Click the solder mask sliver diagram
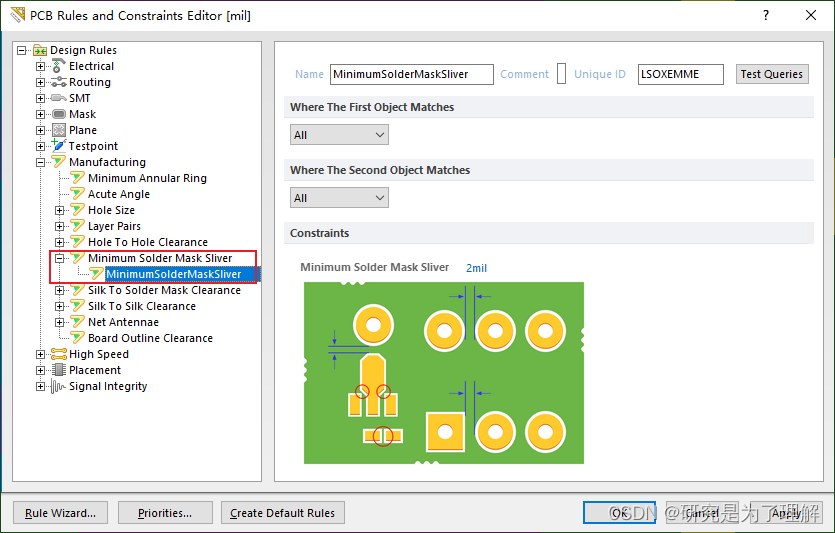This screenshot has height=533, width=835. tap(444, 373)
